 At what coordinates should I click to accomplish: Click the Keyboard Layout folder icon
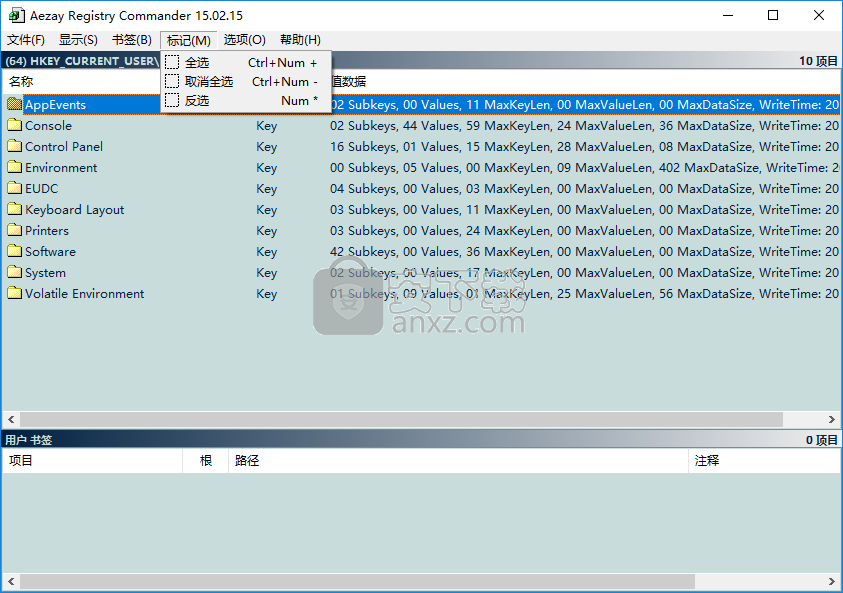click(15, 209)
